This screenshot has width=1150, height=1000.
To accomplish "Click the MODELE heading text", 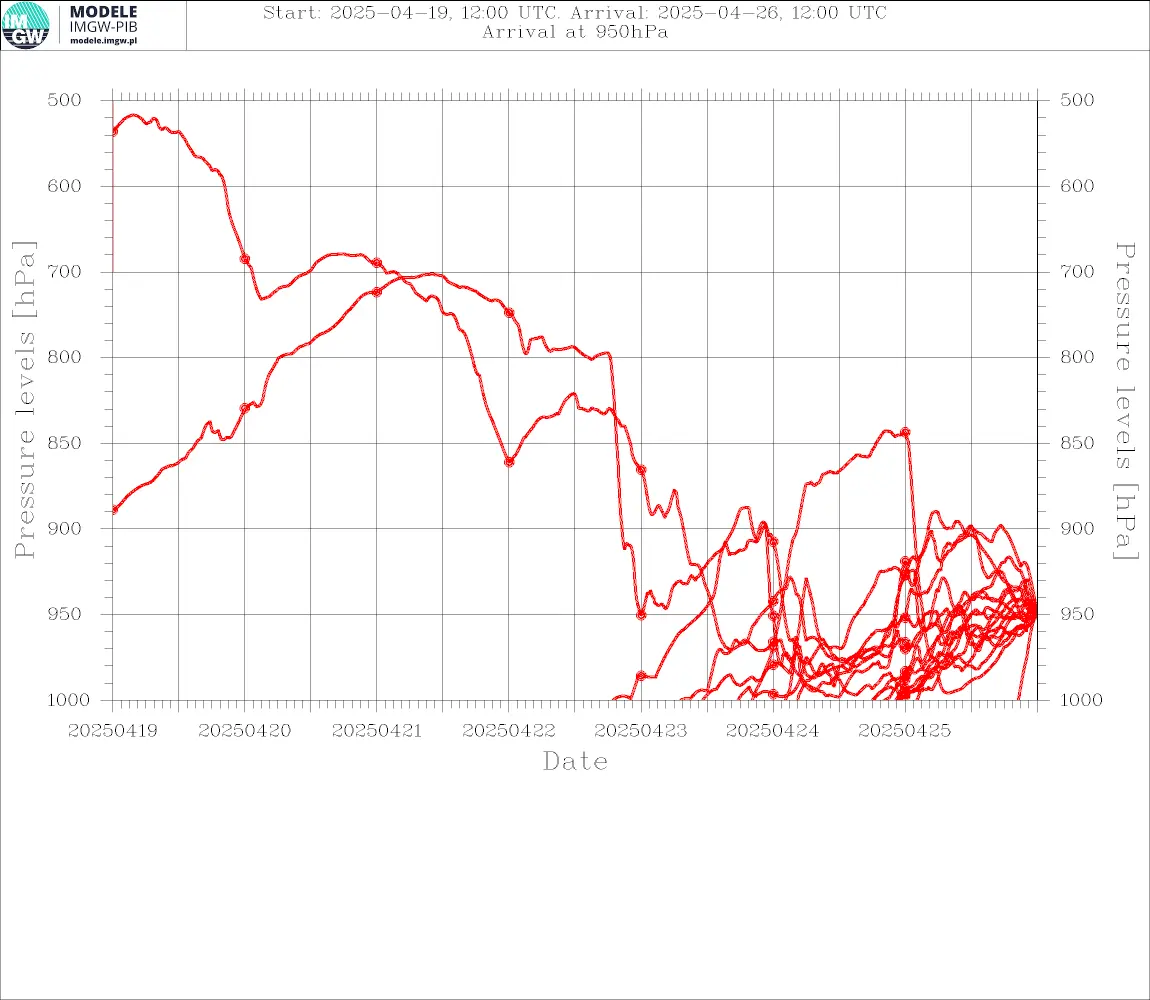I will [103, 12].
